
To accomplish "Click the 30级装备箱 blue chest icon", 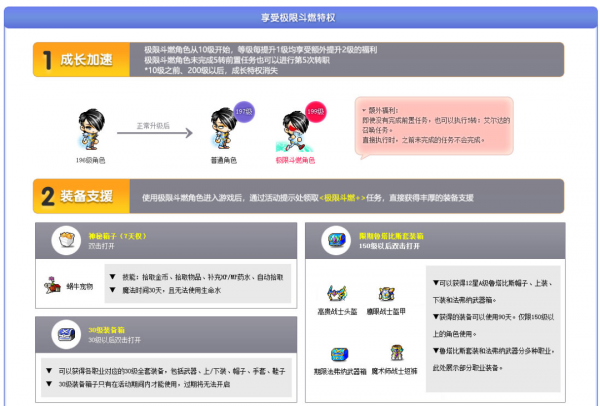I will point(66,334).
